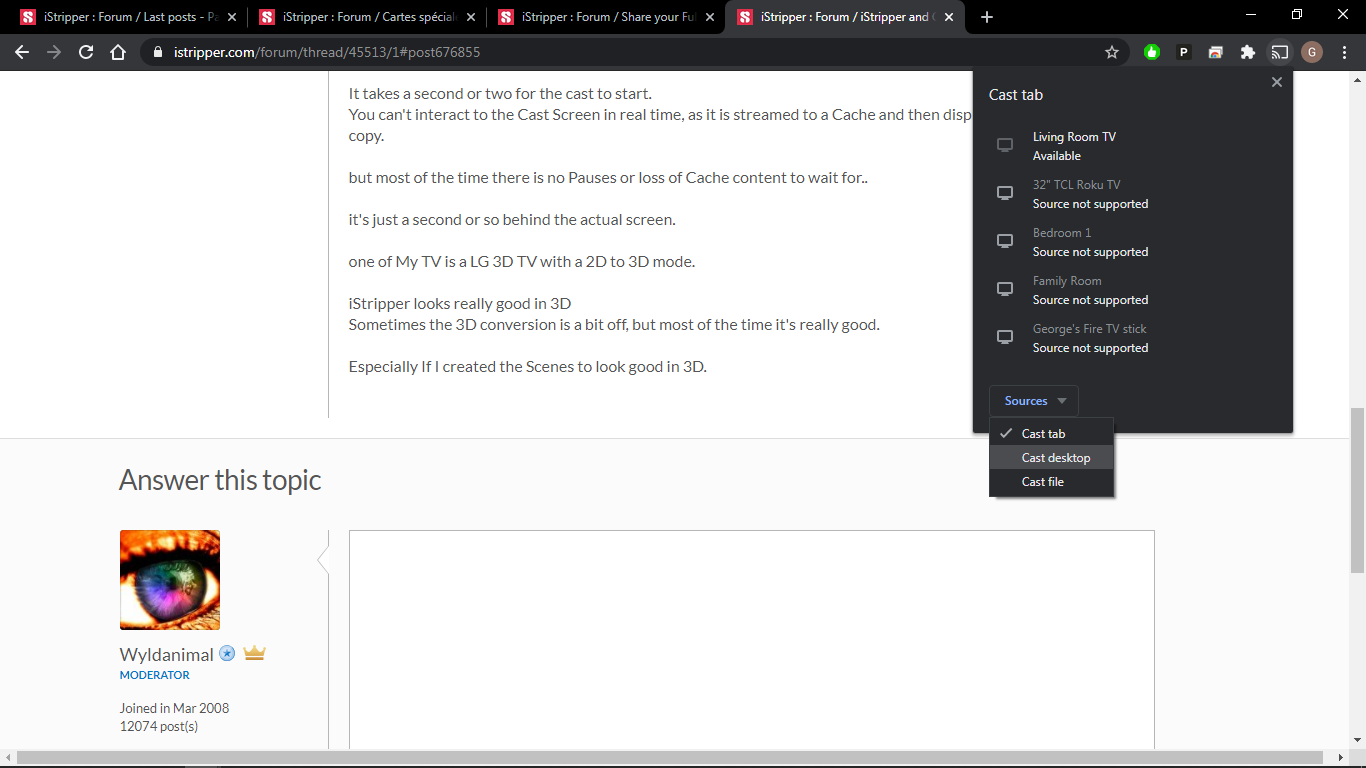1366x768 pixels.
Task: Choose Cast tab from Sources menu
Action: pyautogui.click(x=1051, y=434)
